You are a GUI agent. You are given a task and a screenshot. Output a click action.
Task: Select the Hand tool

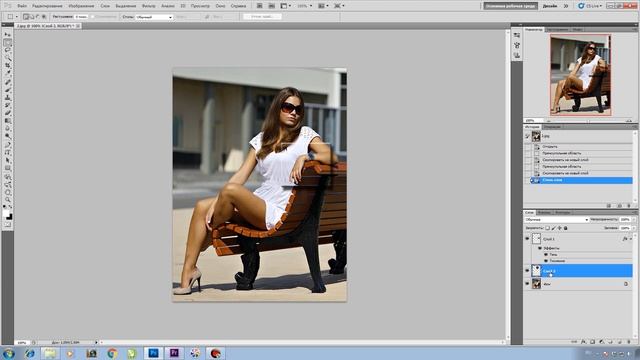pyautogui.click(x=8, y=193)
